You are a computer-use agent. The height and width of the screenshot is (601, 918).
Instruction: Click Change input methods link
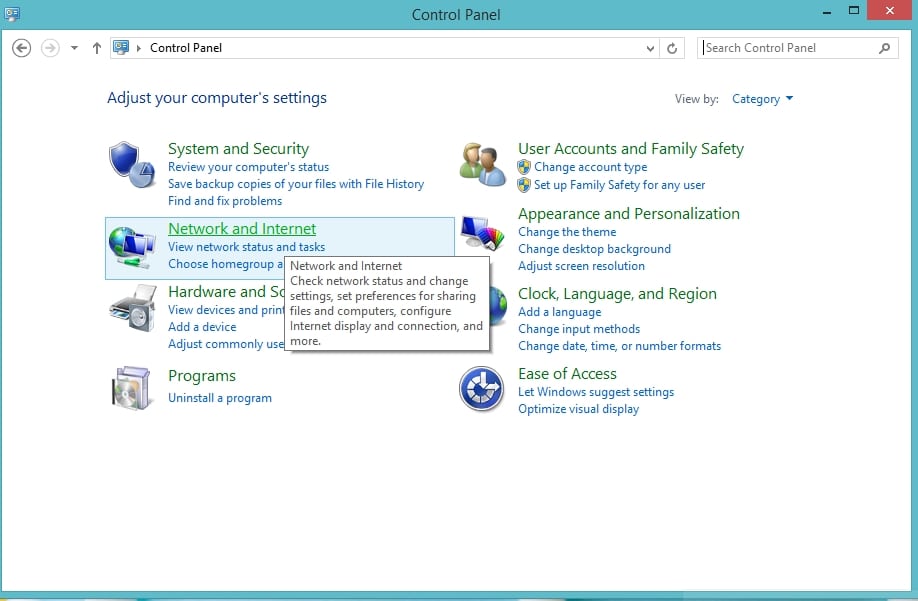[579, 329]
